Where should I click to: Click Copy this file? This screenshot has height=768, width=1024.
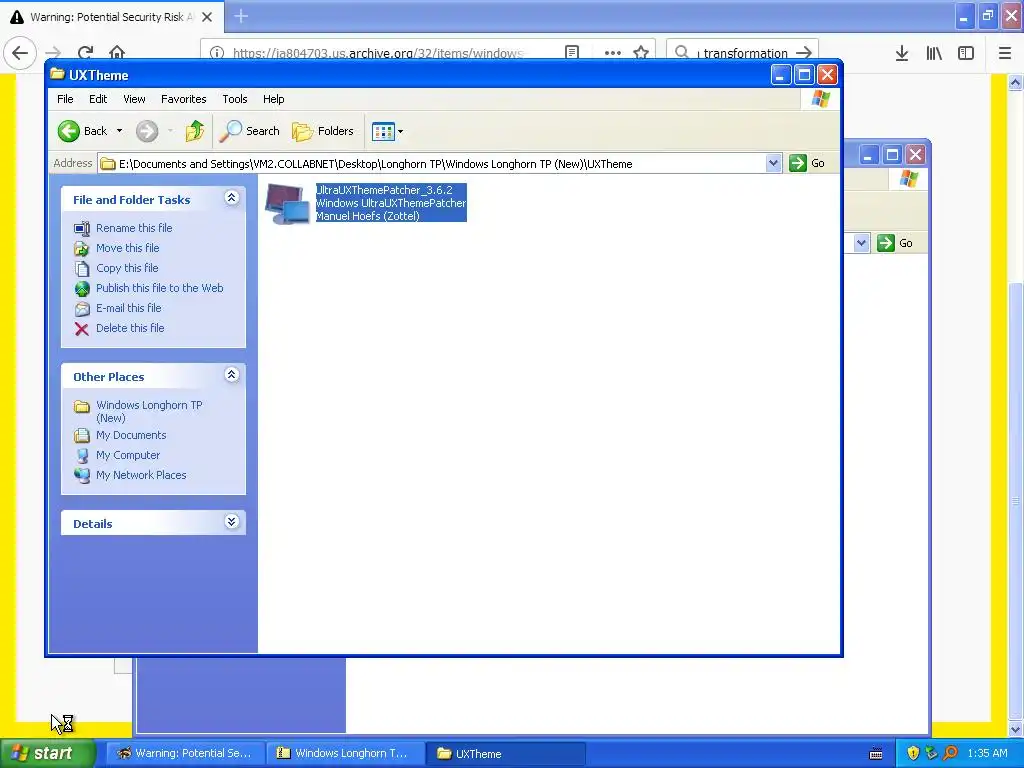pyautogui.click(x=127, y=268)
